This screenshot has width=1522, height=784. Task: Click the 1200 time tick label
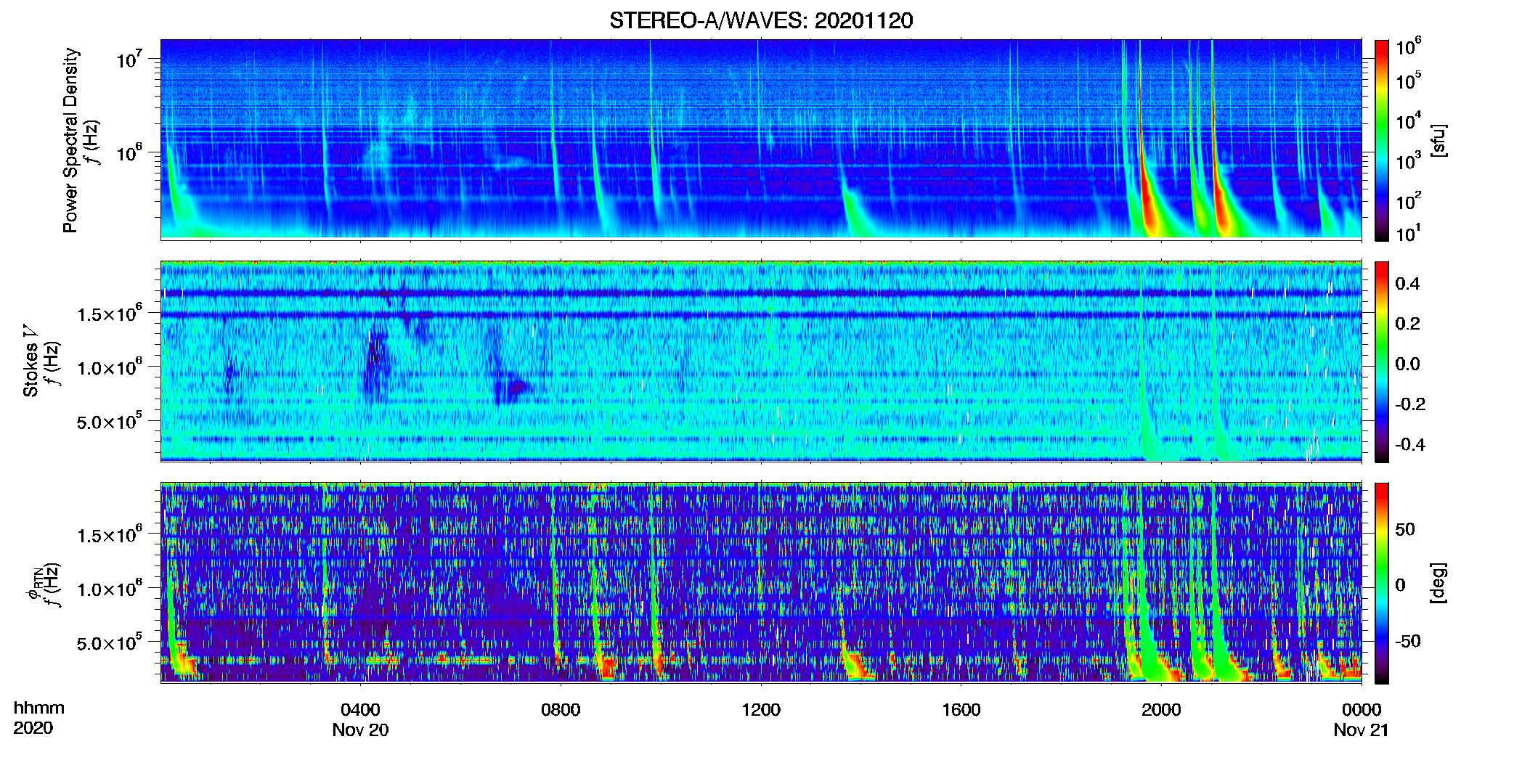(x=761, y=709)
